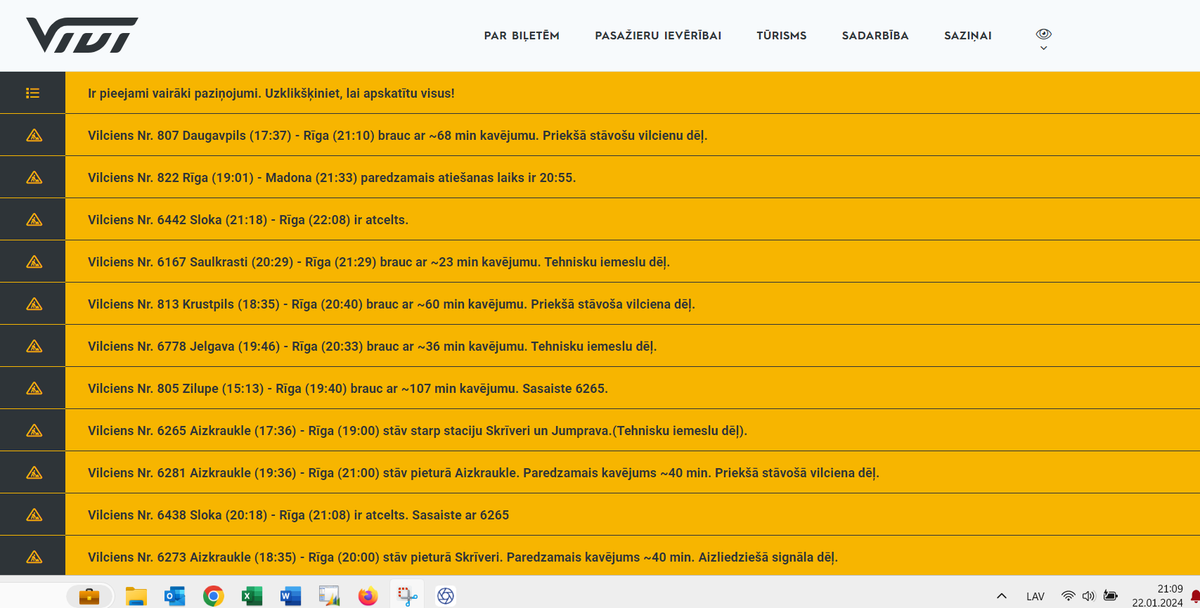Viewport: 1200px width, 608px height.
Task: Click warning icon for train Nr. 6273
Action: (x=33, y=557)
